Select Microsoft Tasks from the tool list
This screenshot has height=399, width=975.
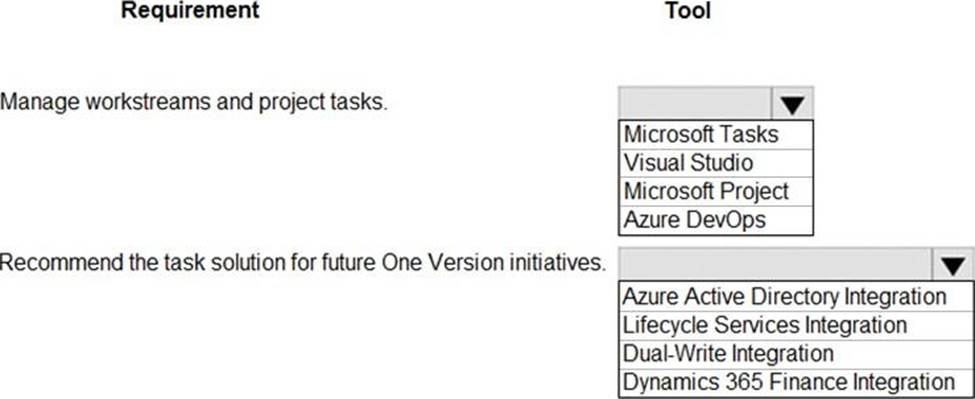point(716,135)
